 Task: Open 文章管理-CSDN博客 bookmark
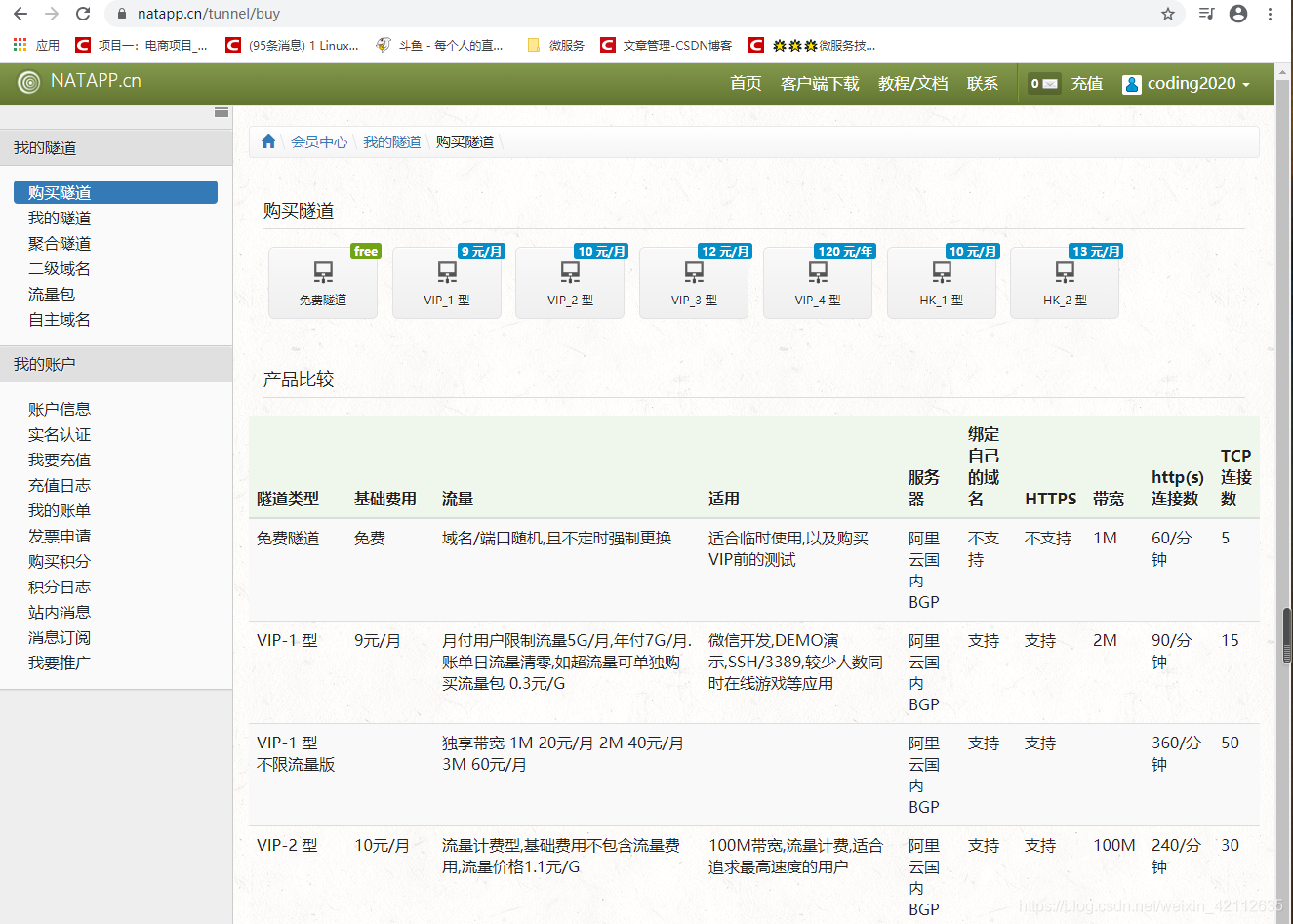(x=667, y=45)
